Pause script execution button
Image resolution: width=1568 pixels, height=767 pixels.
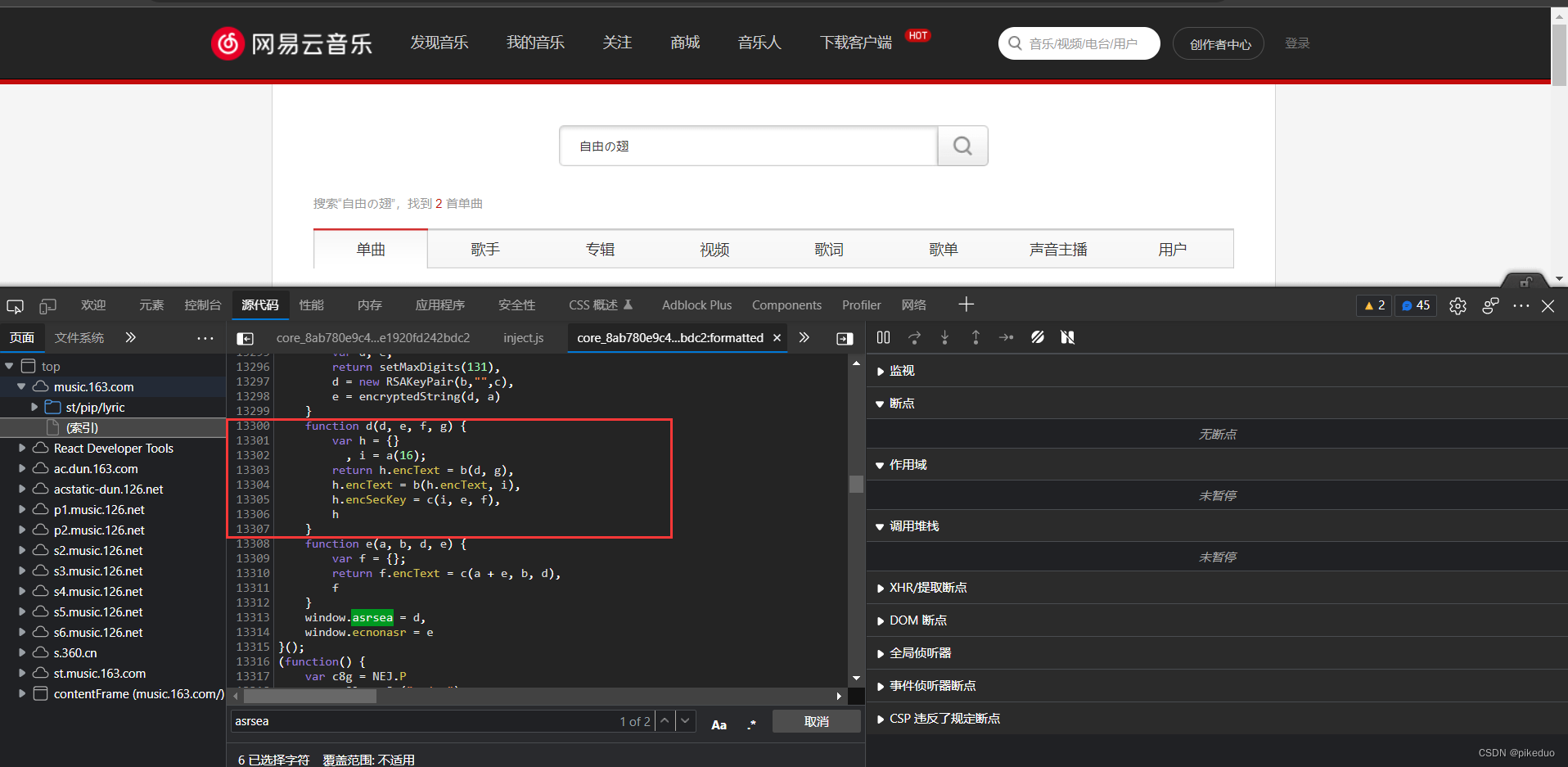point(883,337)
